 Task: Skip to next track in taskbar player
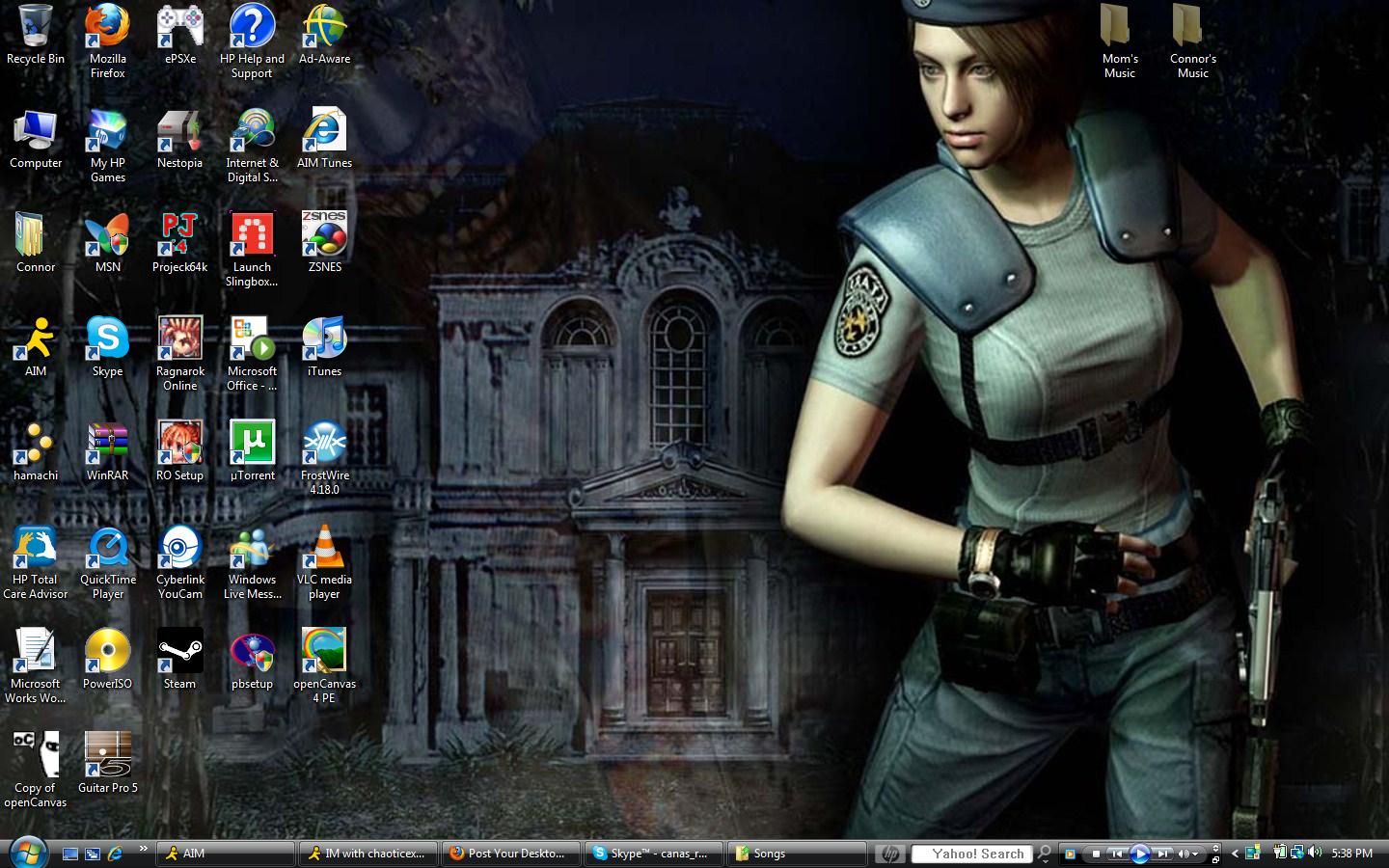(1162, 854)
